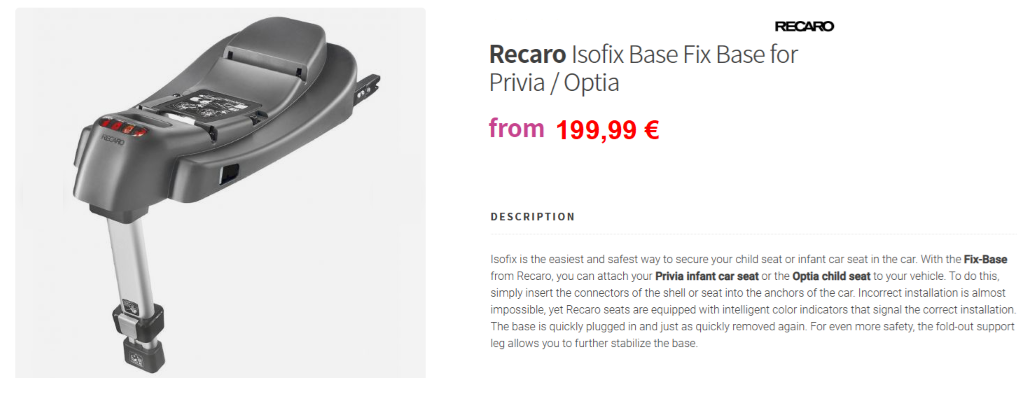This screenshot has height=406, width=1035.
Task: Click the bold Fix-Base text in the description
Action: [985, 259]
